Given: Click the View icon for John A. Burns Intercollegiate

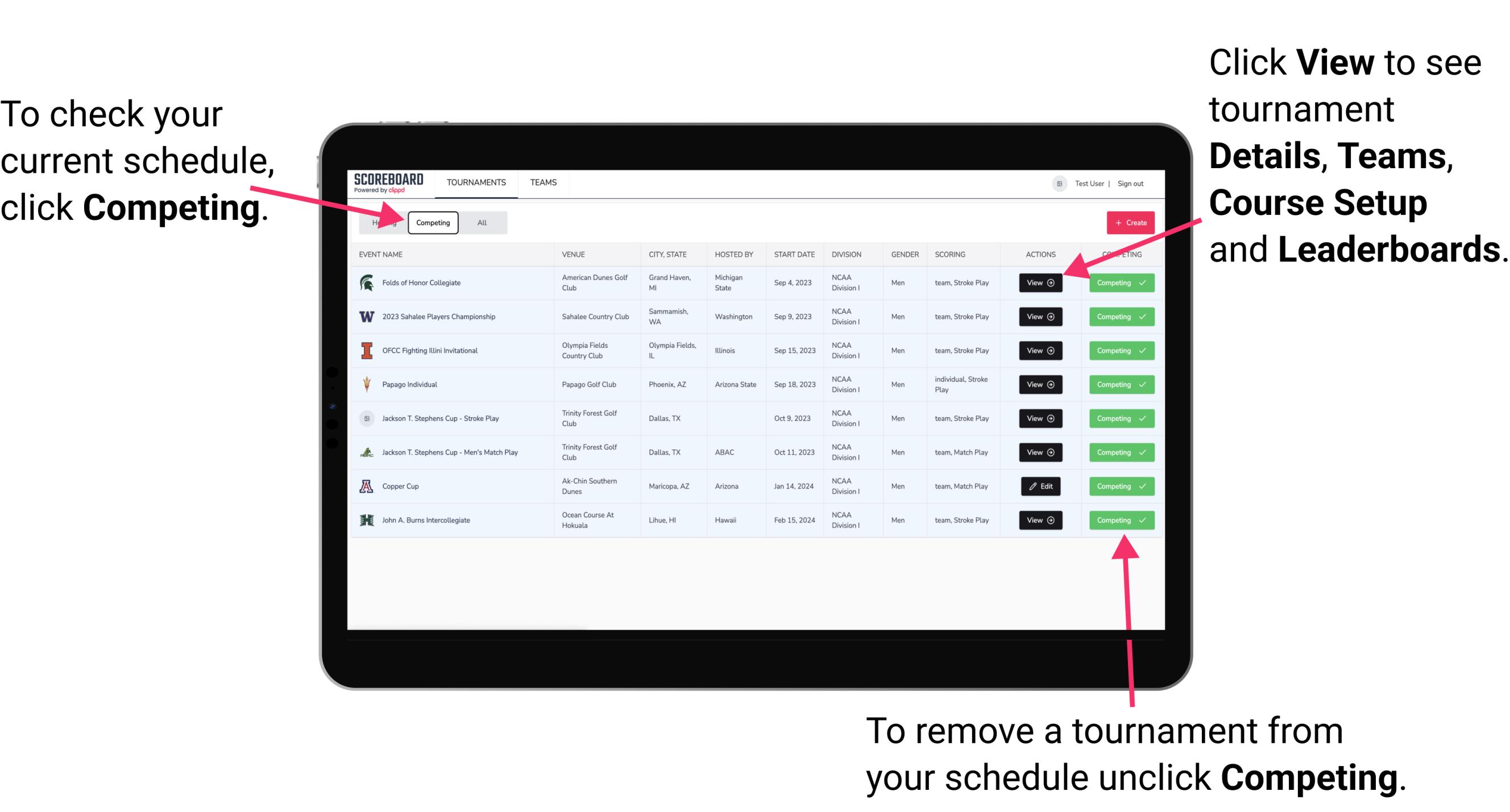Looking at the screenshot, I should point(1039,520).
